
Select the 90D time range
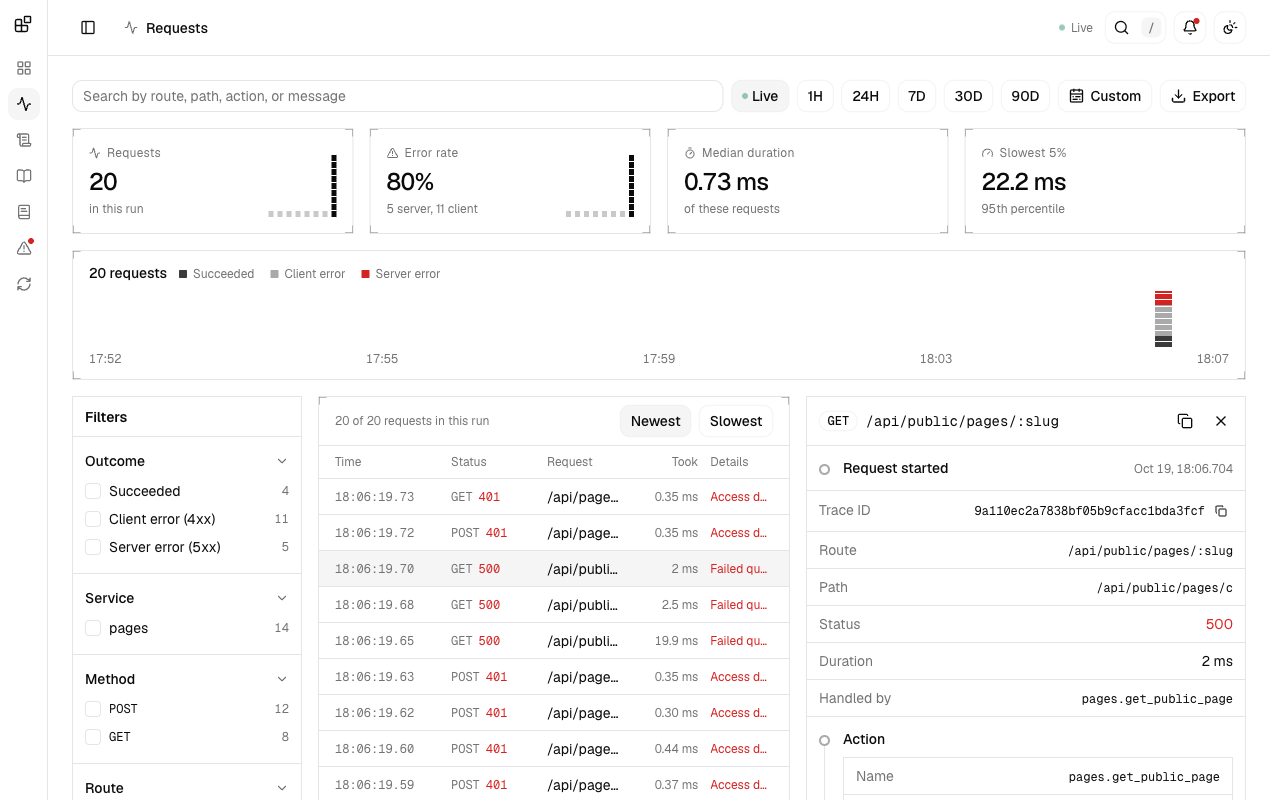coord(1025,96)
